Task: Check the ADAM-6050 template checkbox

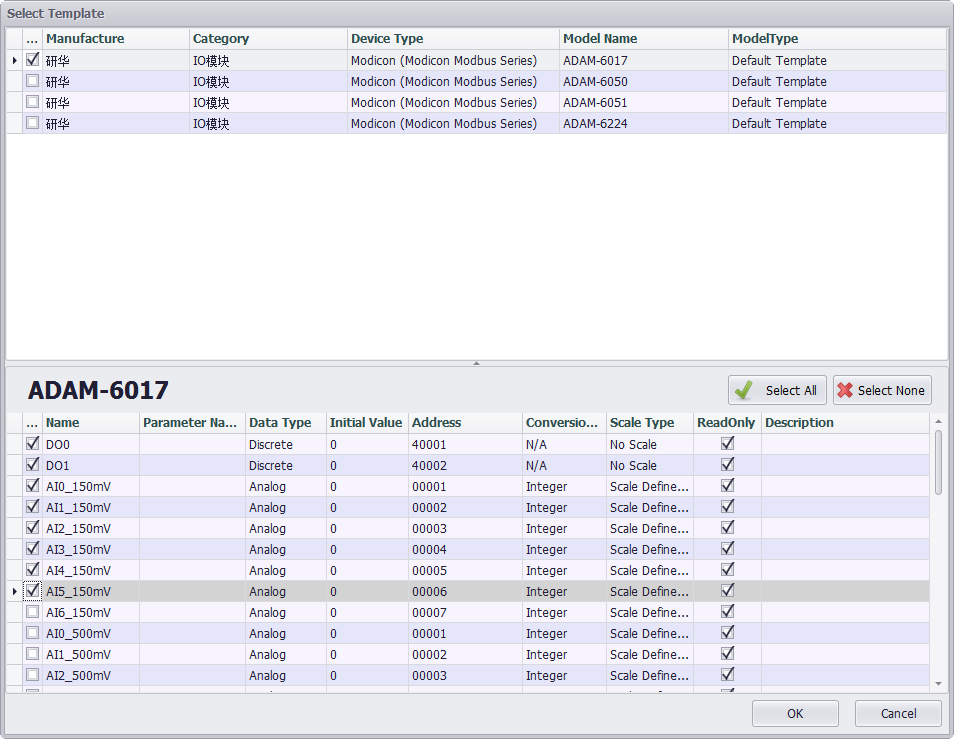Action: tap(32, 81)
